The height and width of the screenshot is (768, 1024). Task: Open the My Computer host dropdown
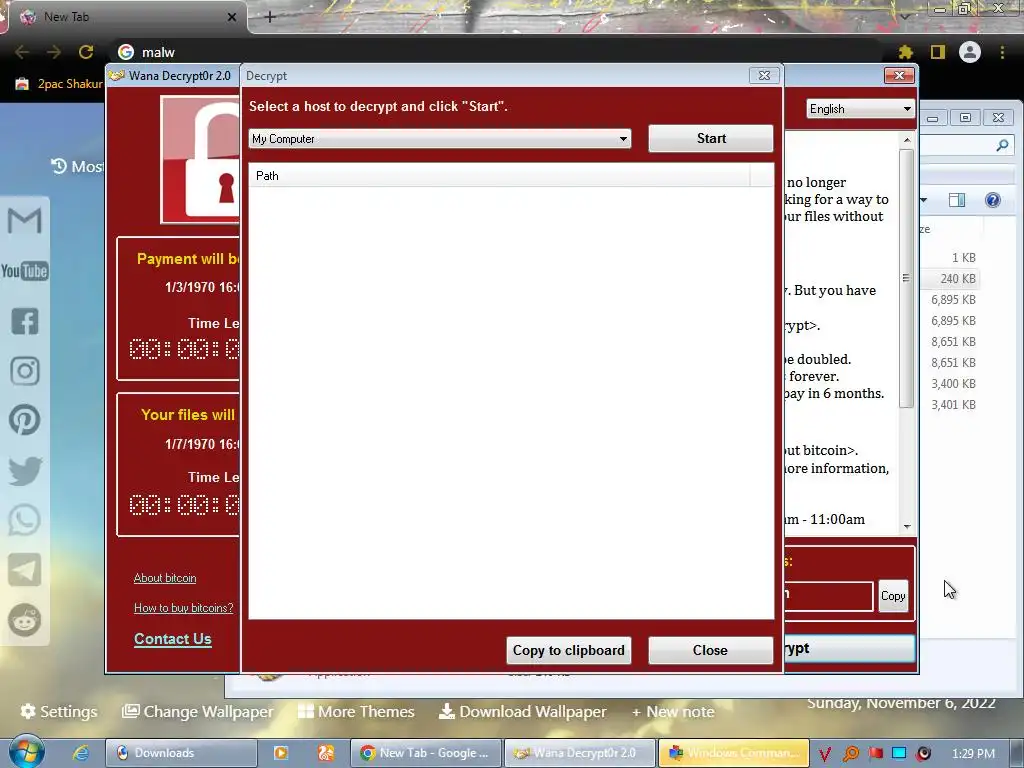[440, 138]
